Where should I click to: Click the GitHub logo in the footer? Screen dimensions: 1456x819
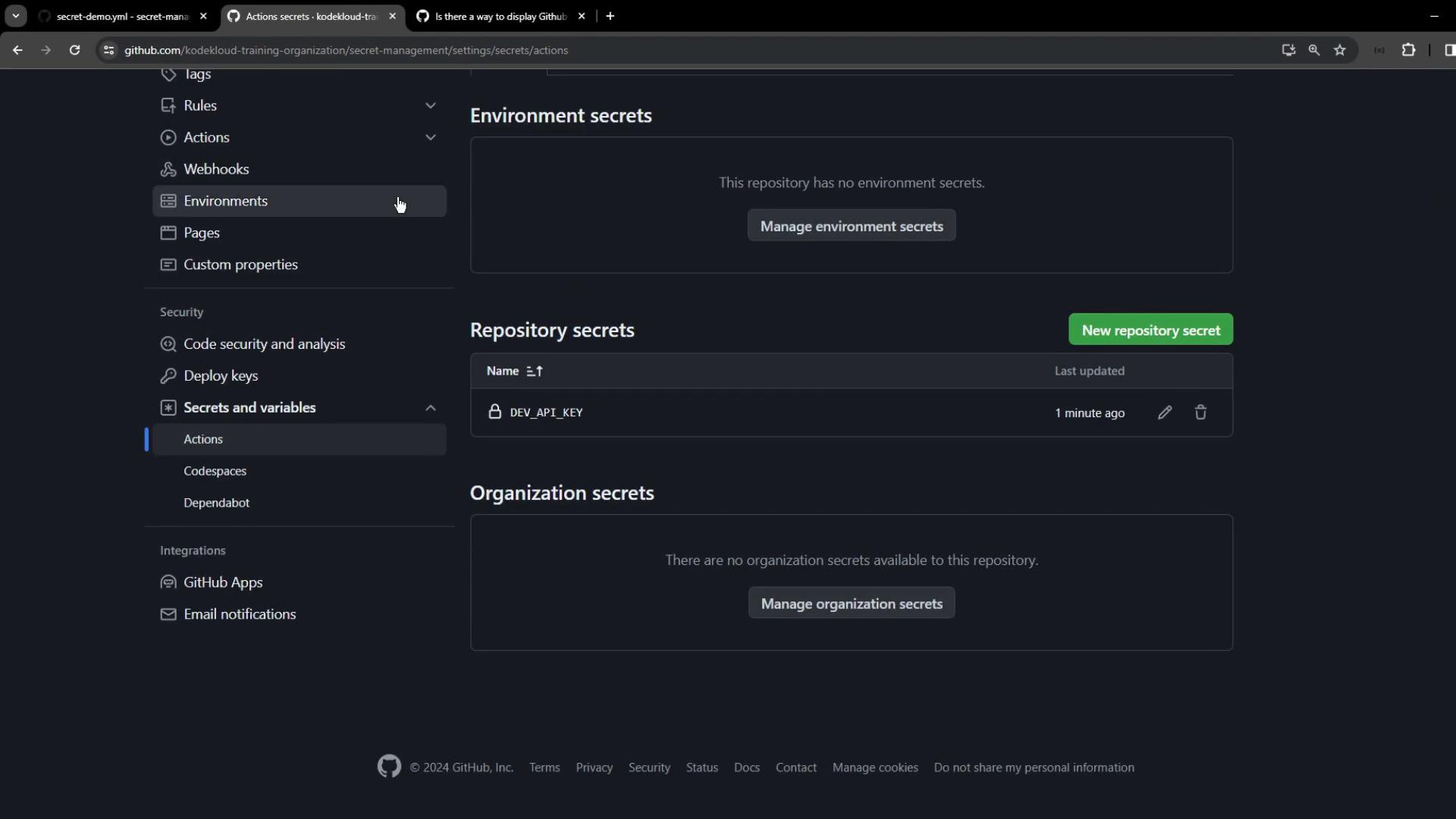tap(389, 767)
